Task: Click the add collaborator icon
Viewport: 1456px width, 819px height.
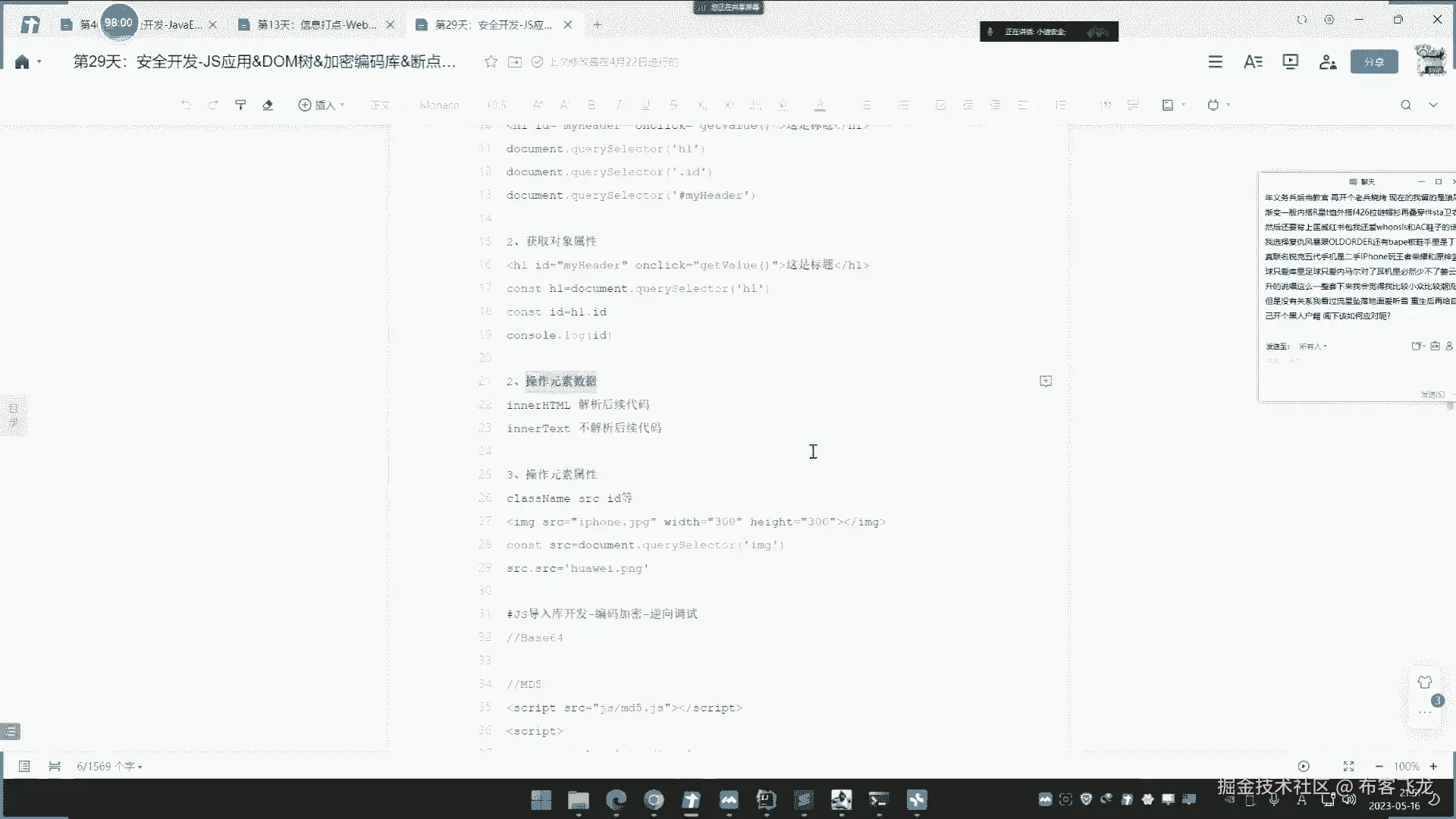Action: click(x=1327, y=61)
